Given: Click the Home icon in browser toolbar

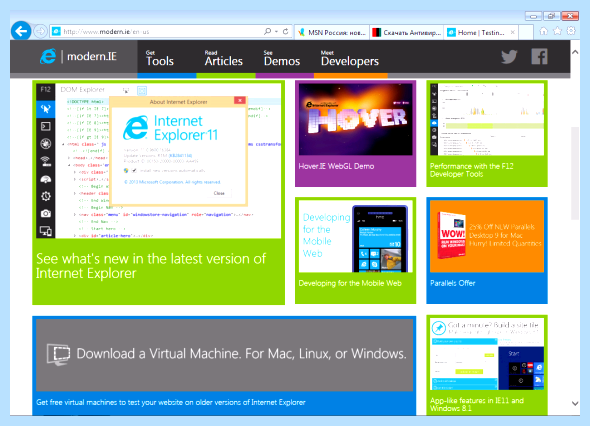Looking at the screenshot, I should pyautogui.click(x=544, y=31).
